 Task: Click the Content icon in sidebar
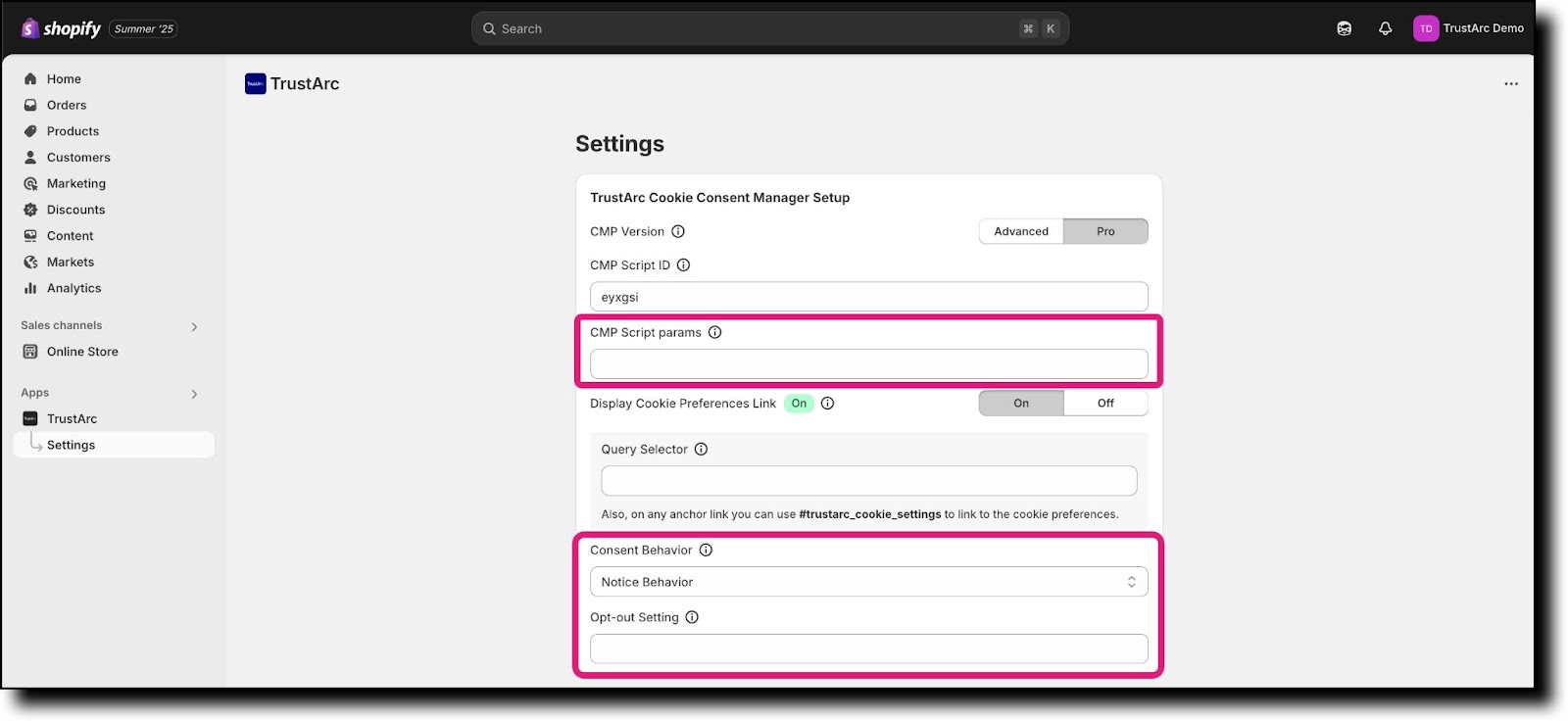(x=30, y=235)
